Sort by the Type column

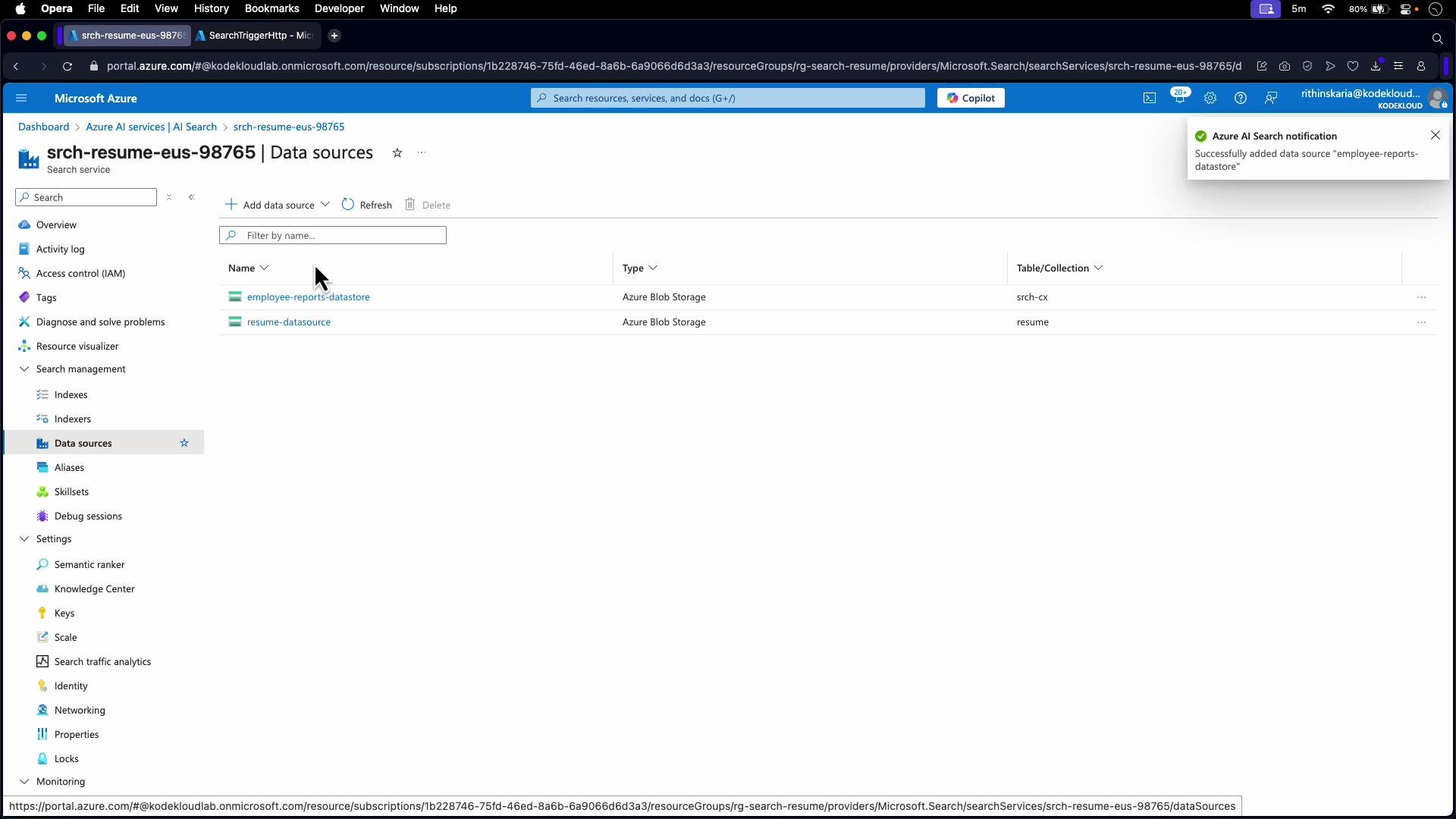point(640,268)
